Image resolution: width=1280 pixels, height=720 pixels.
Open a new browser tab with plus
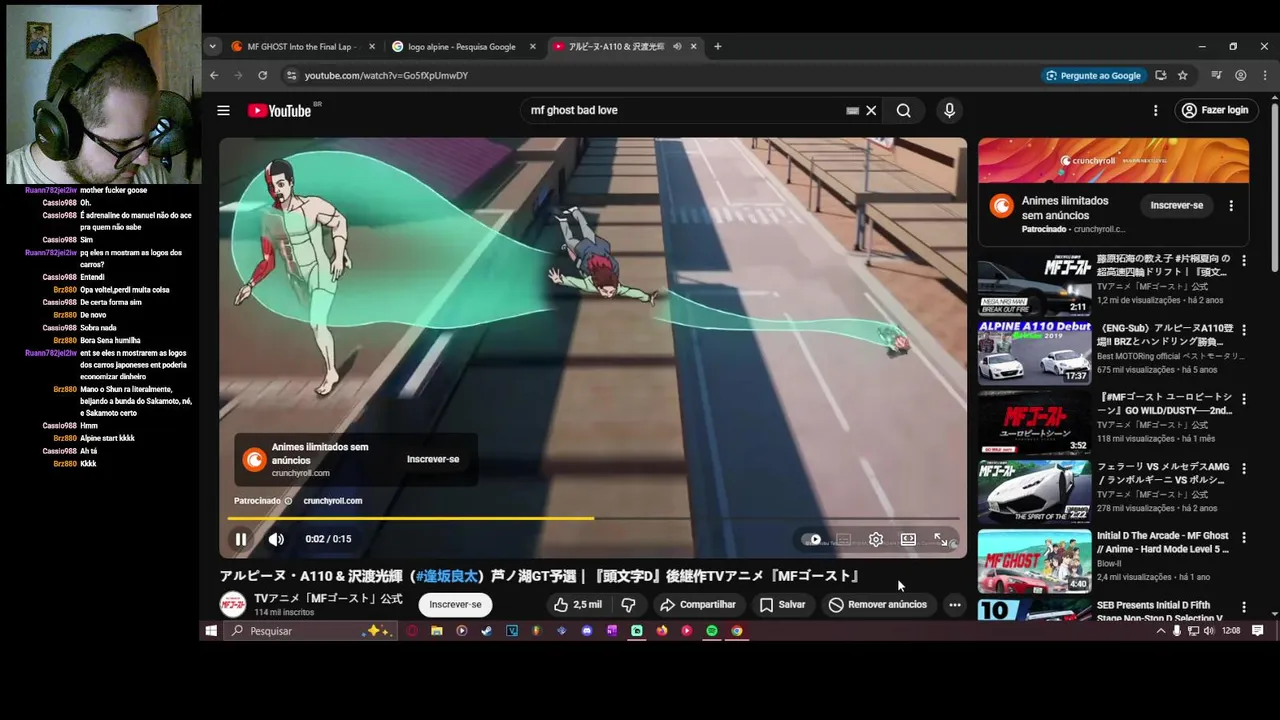pyautogui.click(x=717, y=46)
